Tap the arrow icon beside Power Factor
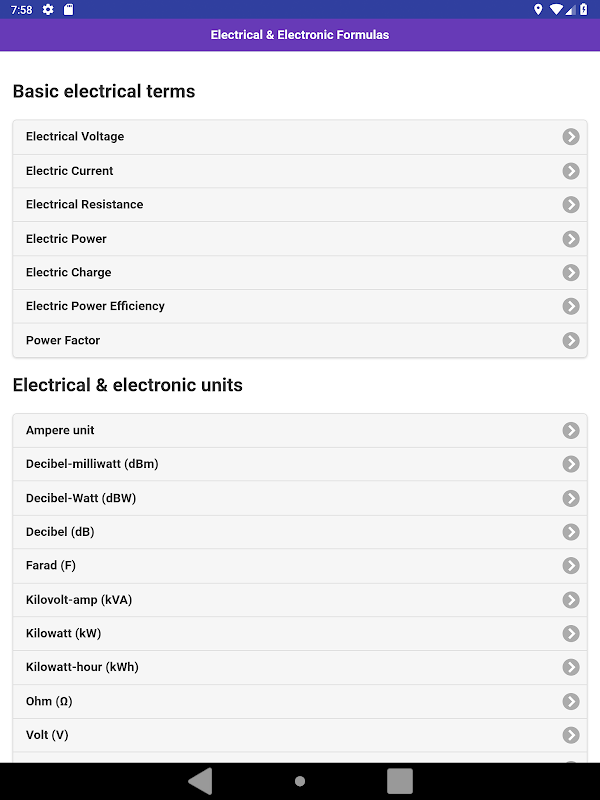600x800 pixels. (571, 341)
